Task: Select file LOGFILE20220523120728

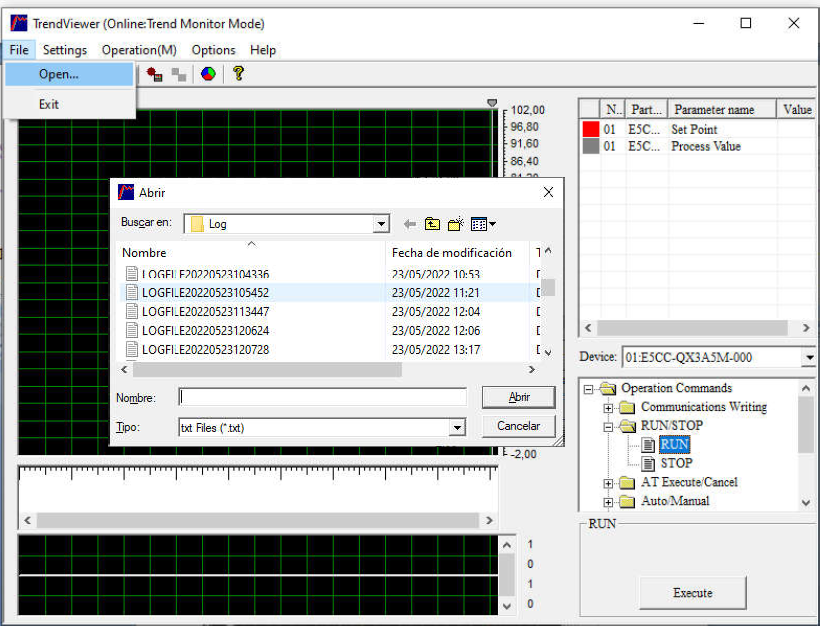Action: point(205,350)
